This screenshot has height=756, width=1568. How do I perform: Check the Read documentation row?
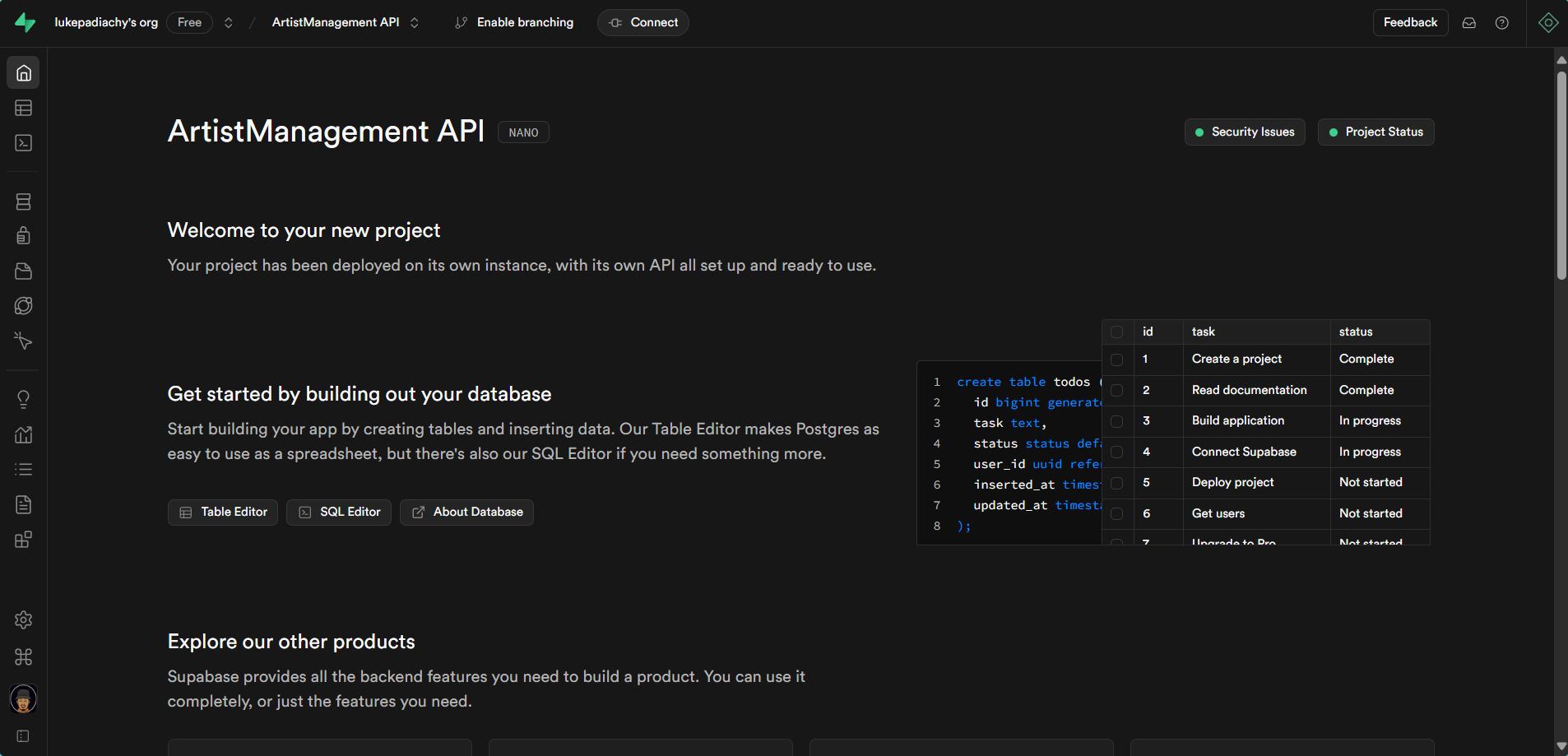click(1117, 391)
